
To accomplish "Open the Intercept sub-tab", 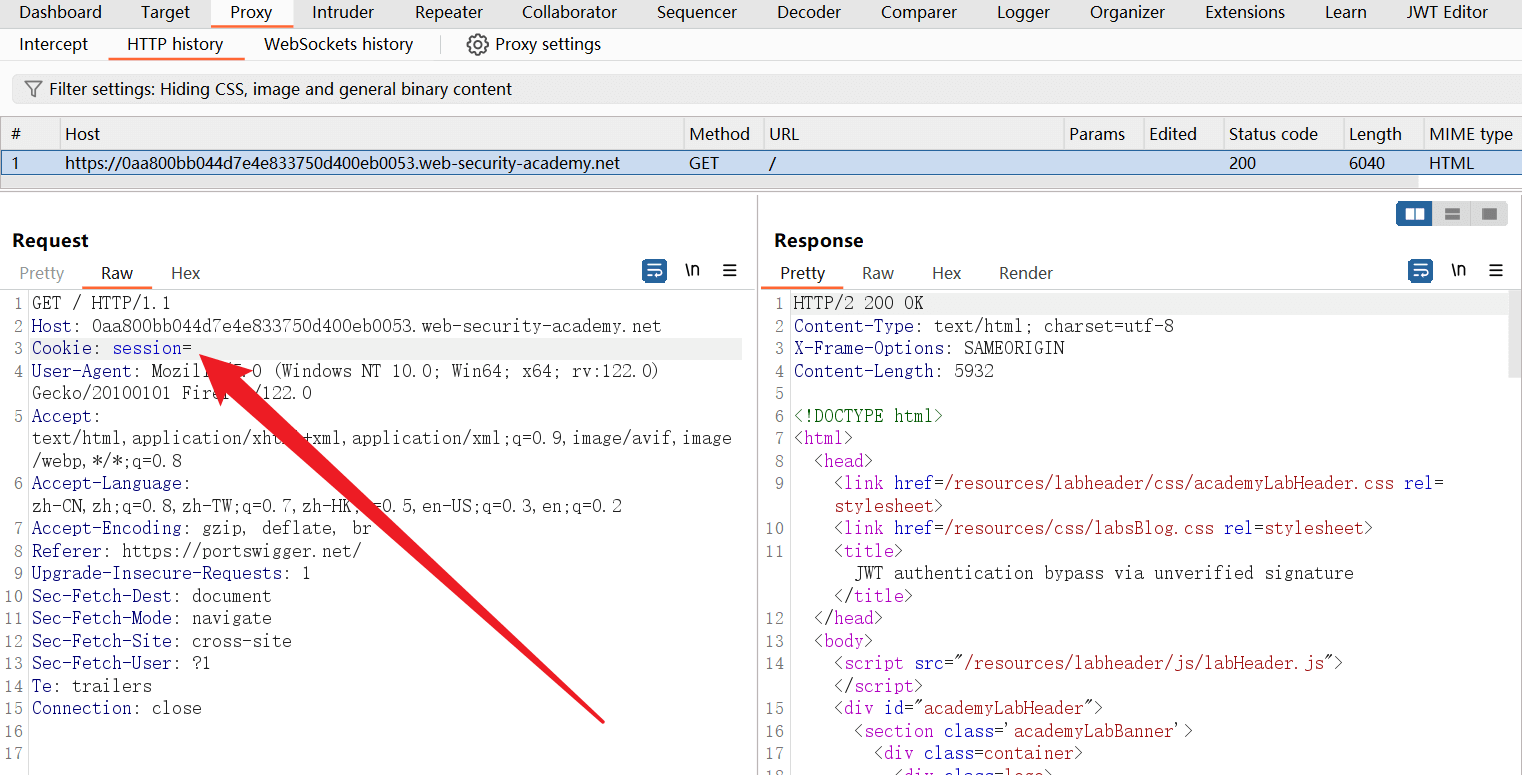I will [54, 45].
